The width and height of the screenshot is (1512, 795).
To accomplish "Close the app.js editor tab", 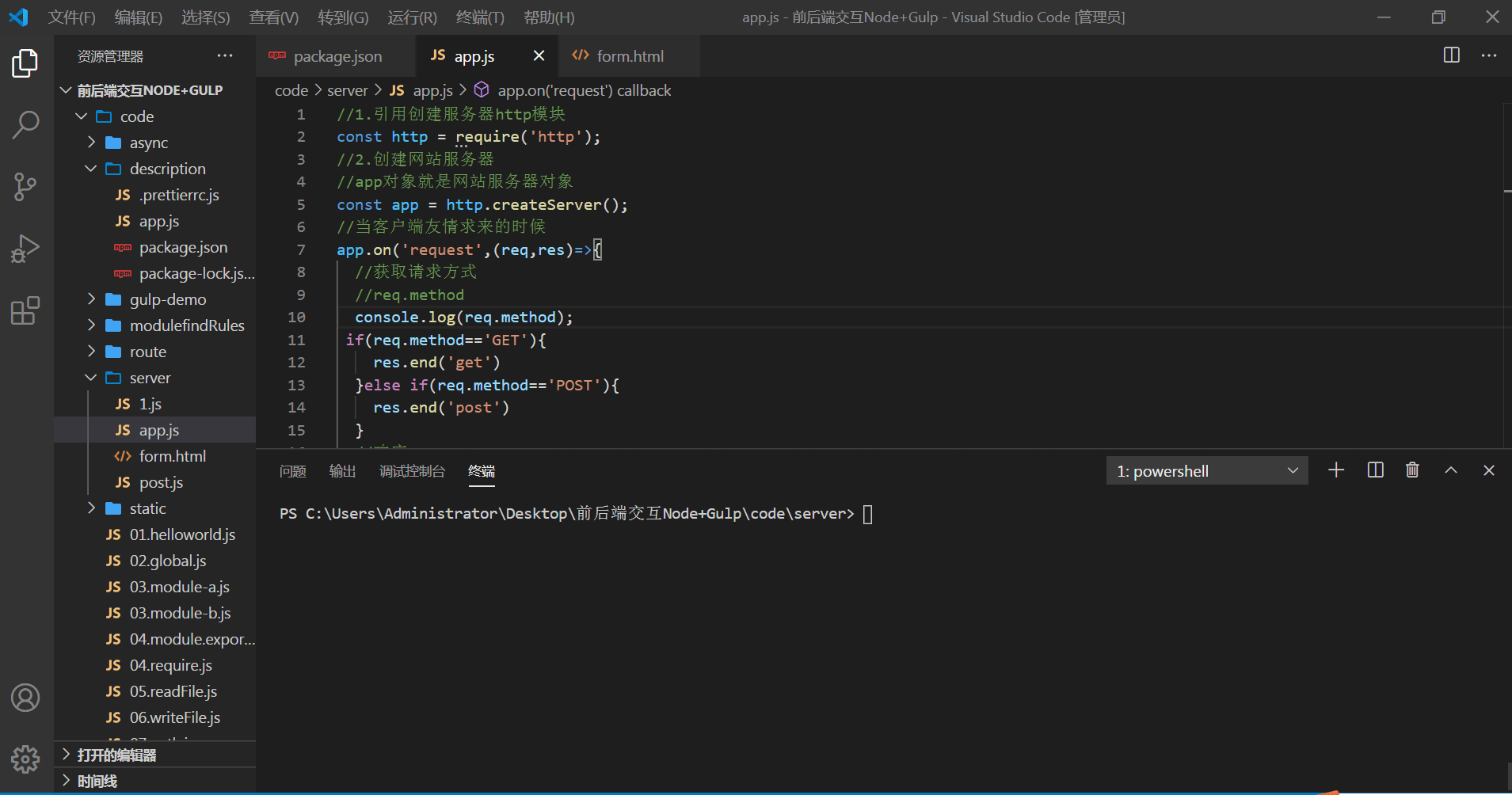I will coord(539,55).
